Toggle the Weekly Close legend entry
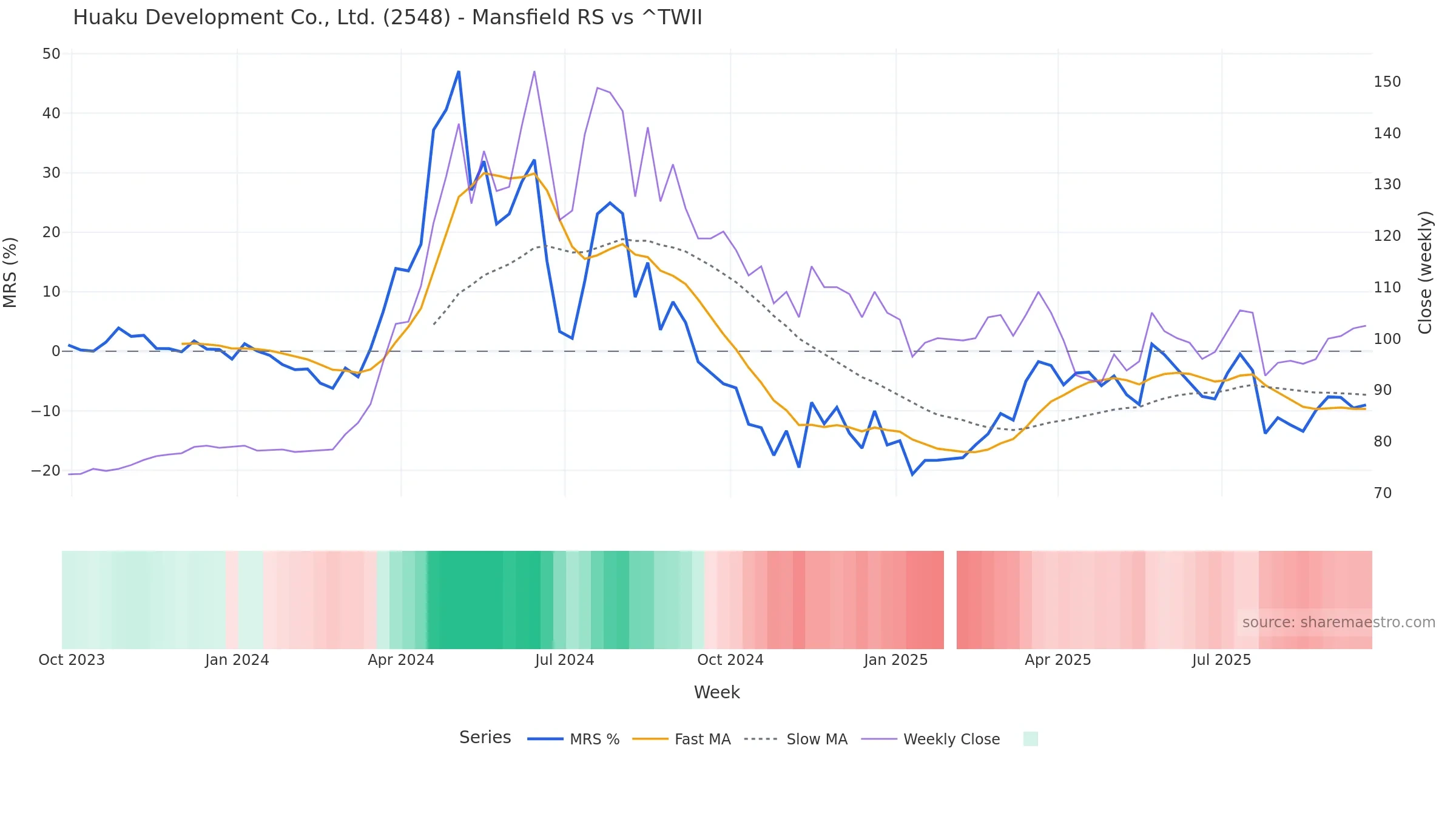 click(931, 739)
